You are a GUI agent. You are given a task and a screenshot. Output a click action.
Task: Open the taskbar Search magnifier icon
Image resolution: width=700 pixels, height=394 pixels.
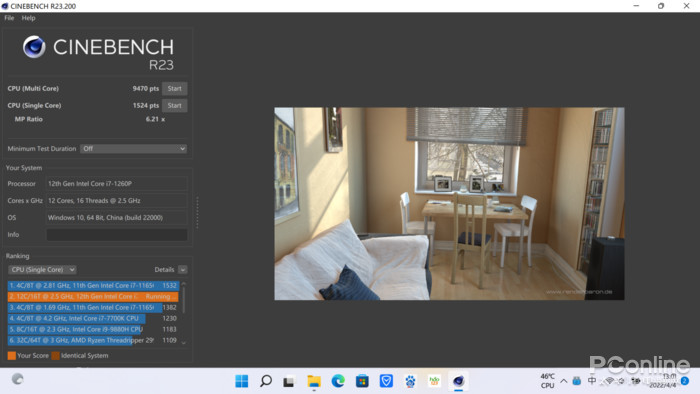pyautogui.click(x=266, y=381)
